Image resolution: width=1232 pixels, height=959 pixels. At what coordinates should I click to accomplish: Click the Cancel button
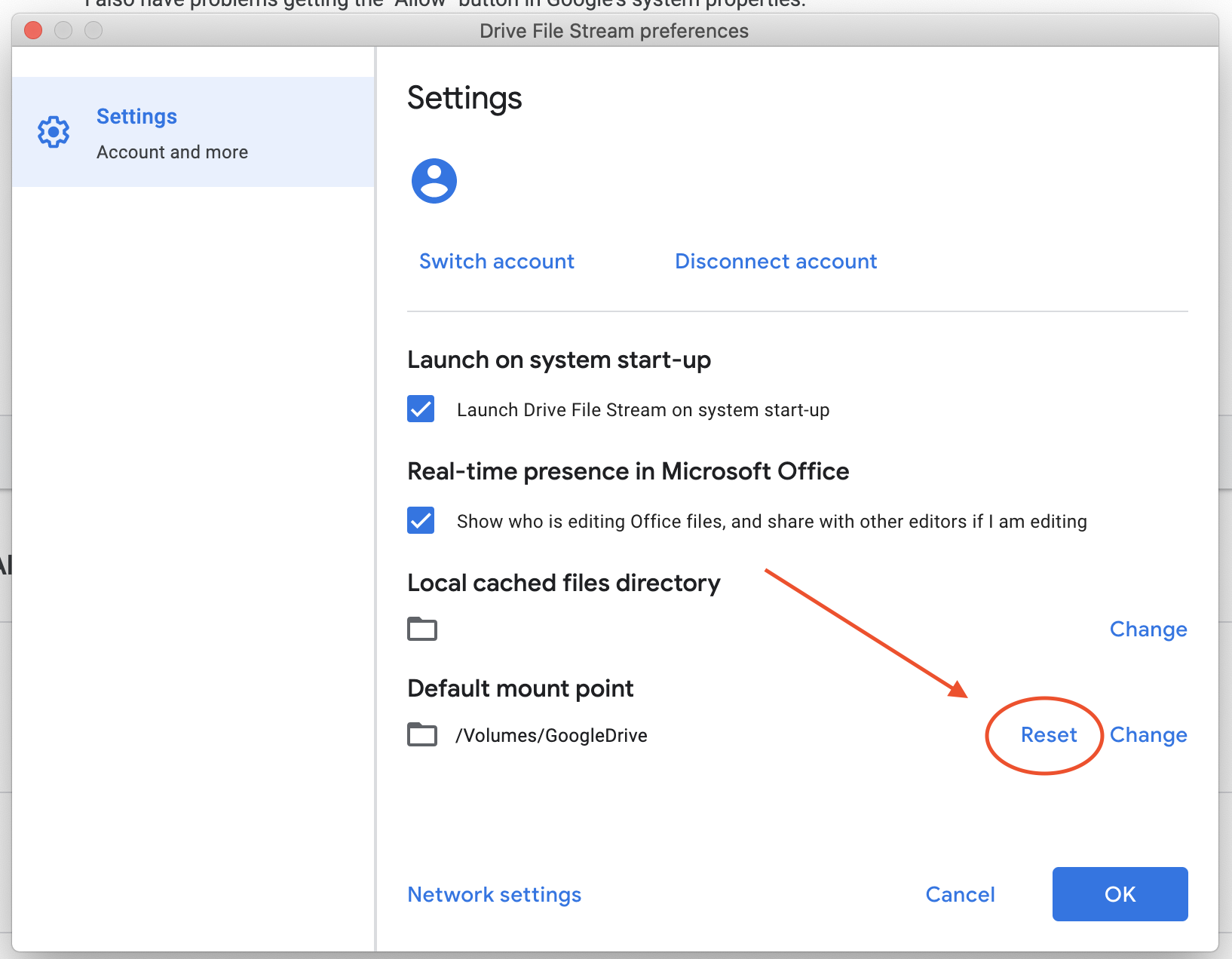coord(960,894)
